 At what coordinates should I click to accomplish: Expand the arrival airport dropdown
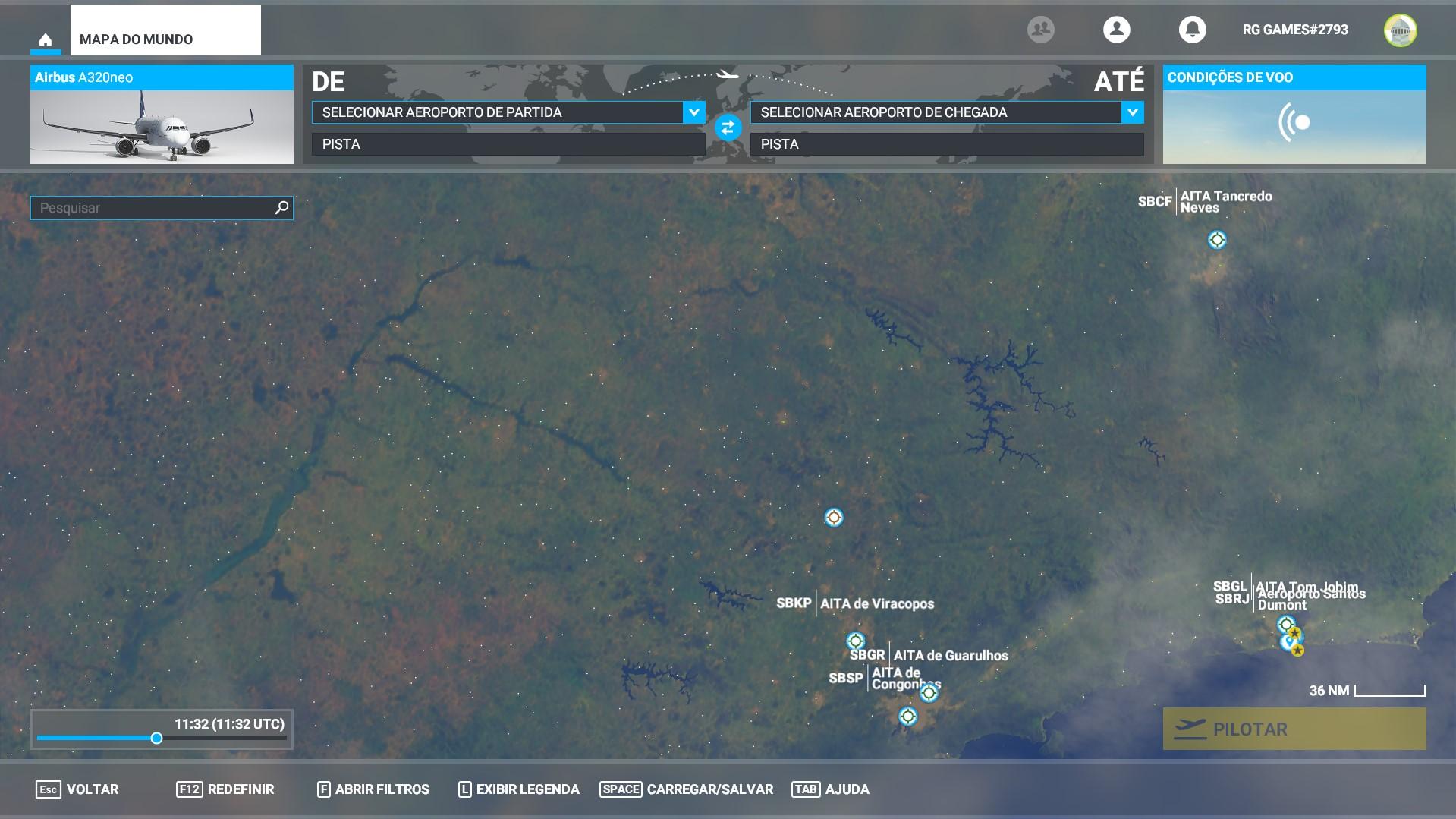click(1132, 112)
